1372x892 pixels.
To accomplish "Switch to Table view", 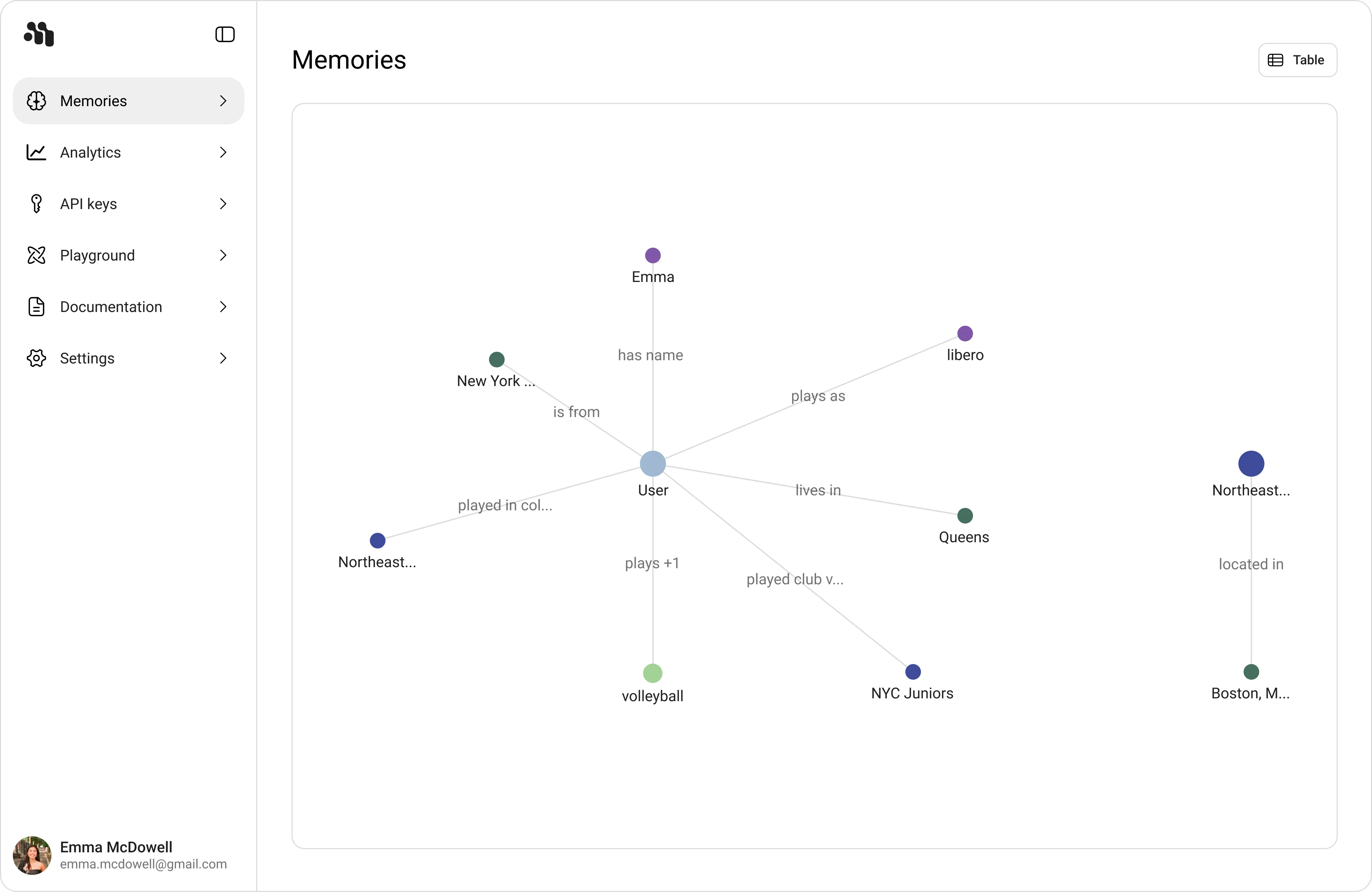I will tap(1297, 60).
